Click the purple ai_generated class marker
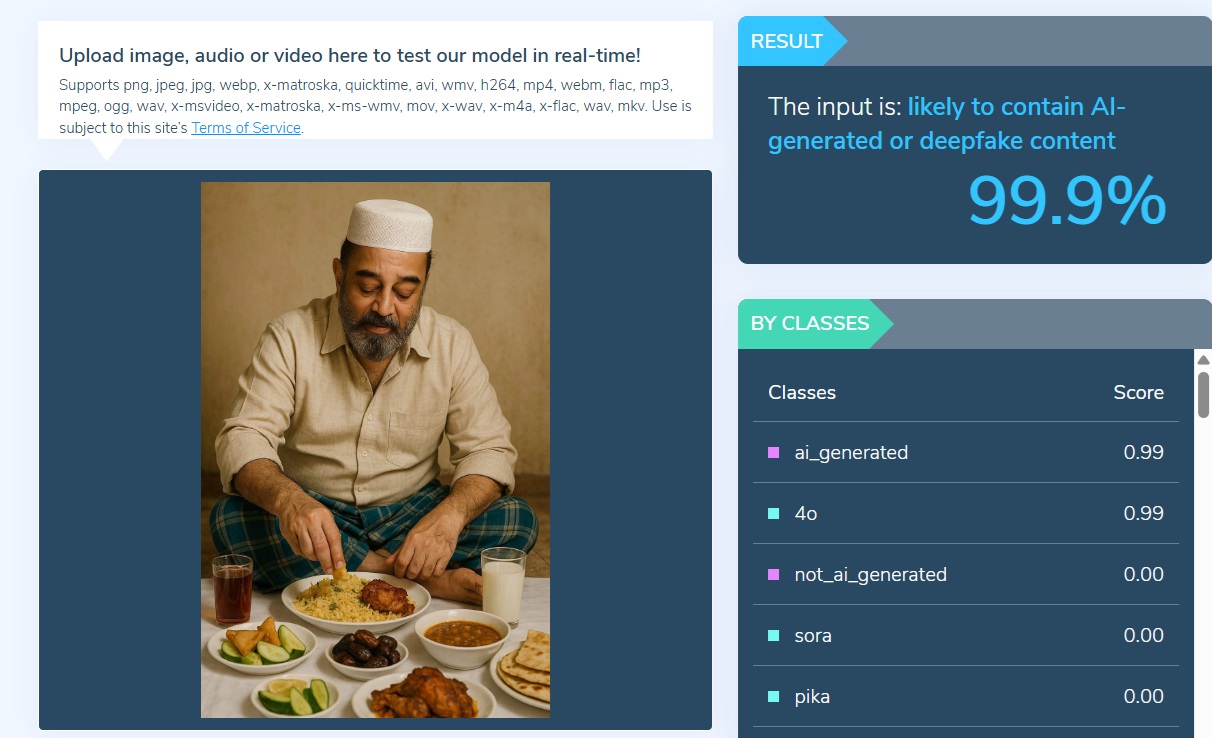 tap(773, 453)
